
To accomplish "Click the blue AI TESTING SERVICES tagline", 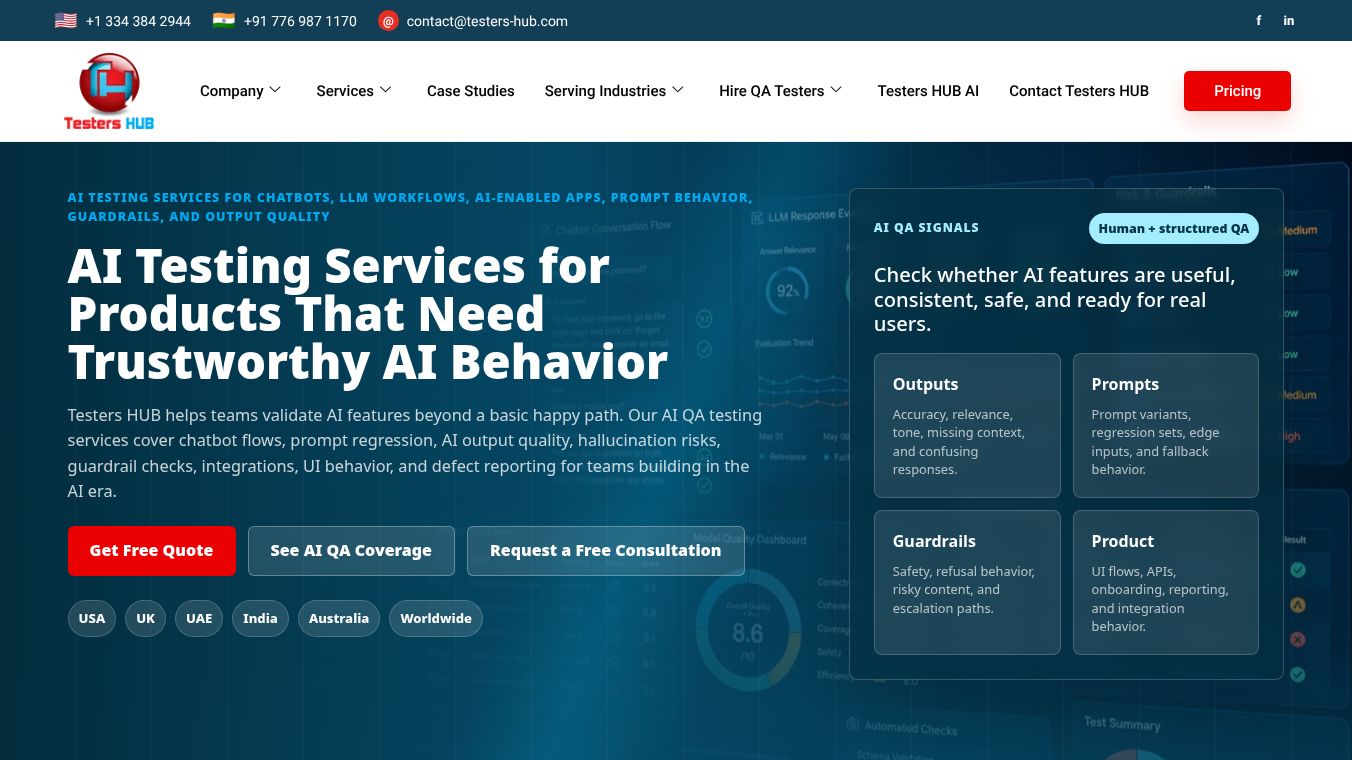I will click(x=410, y=207).
